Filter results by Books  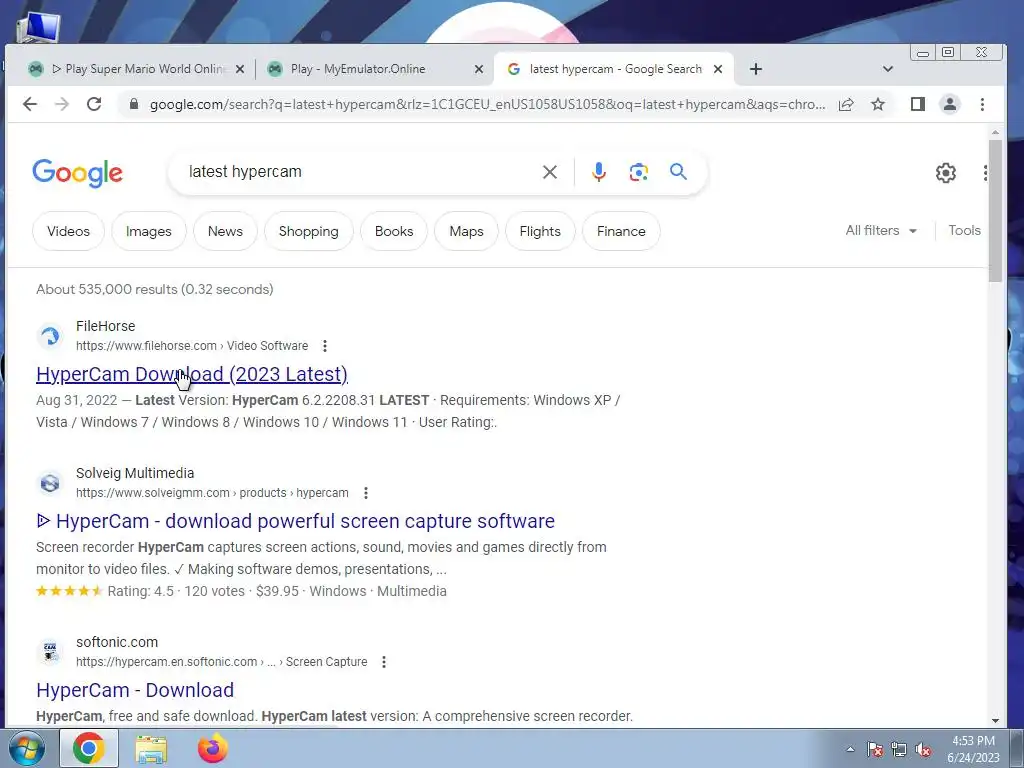[x=394, y=231]
